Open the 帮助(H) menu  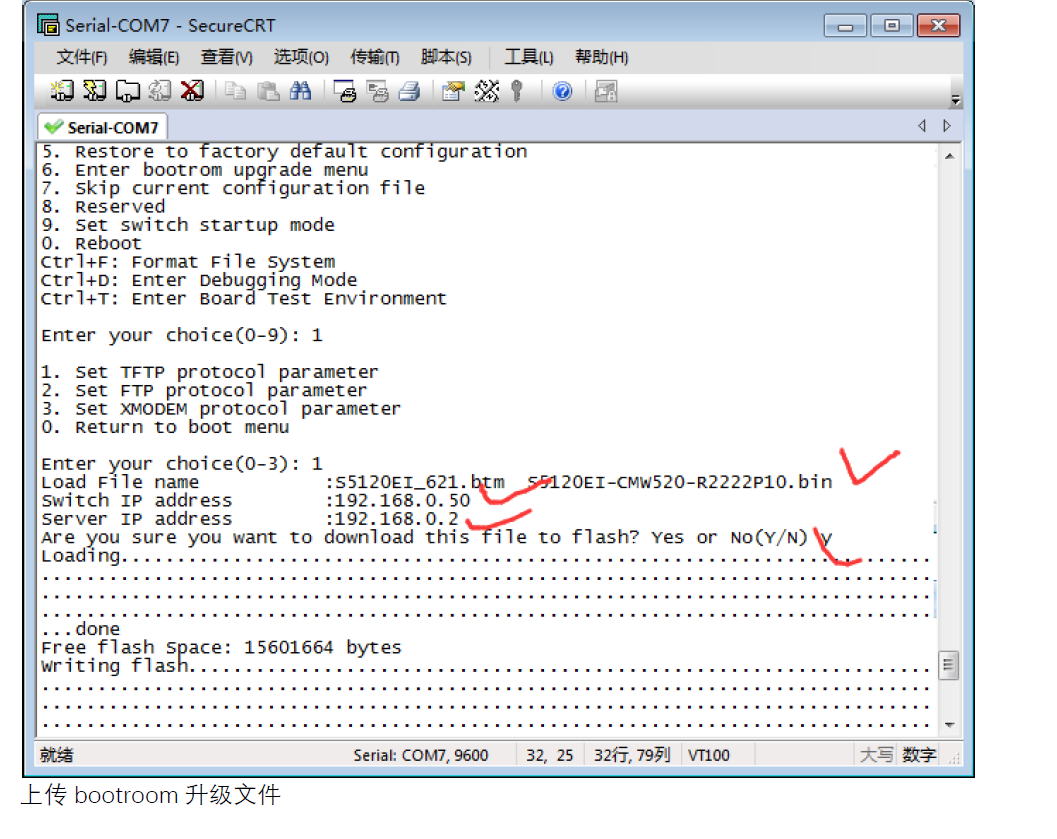(x=601, y=57)
